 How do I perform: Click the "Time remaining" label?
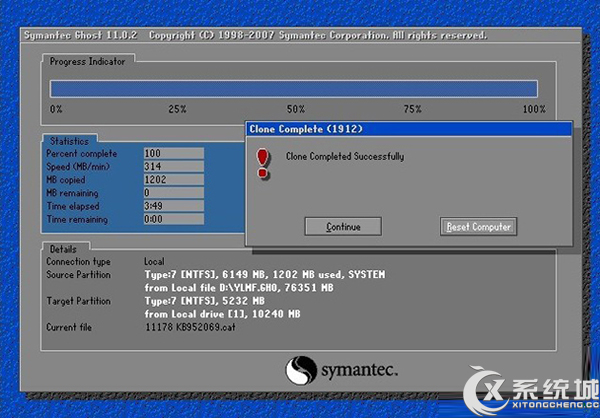(77, 219)
